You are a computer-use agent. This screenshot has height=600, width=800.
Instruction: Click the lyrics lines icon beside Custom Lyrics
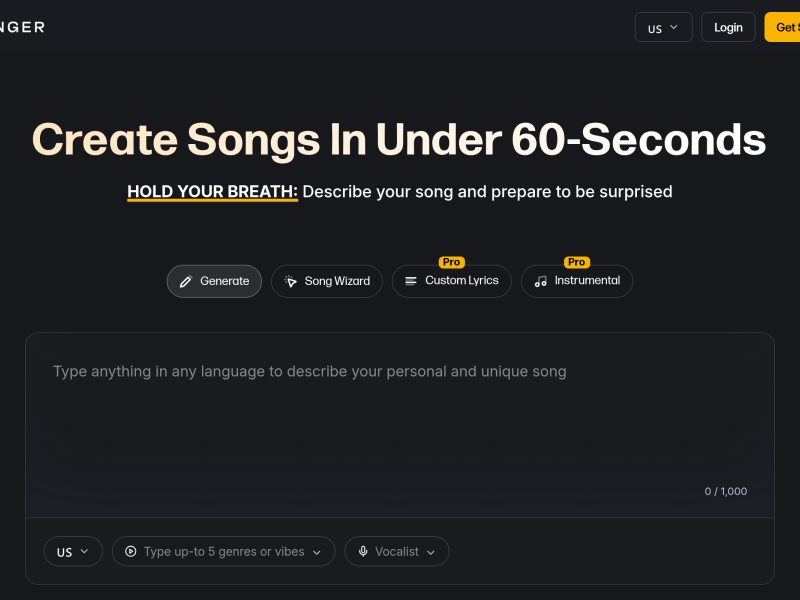pos(411,282)
